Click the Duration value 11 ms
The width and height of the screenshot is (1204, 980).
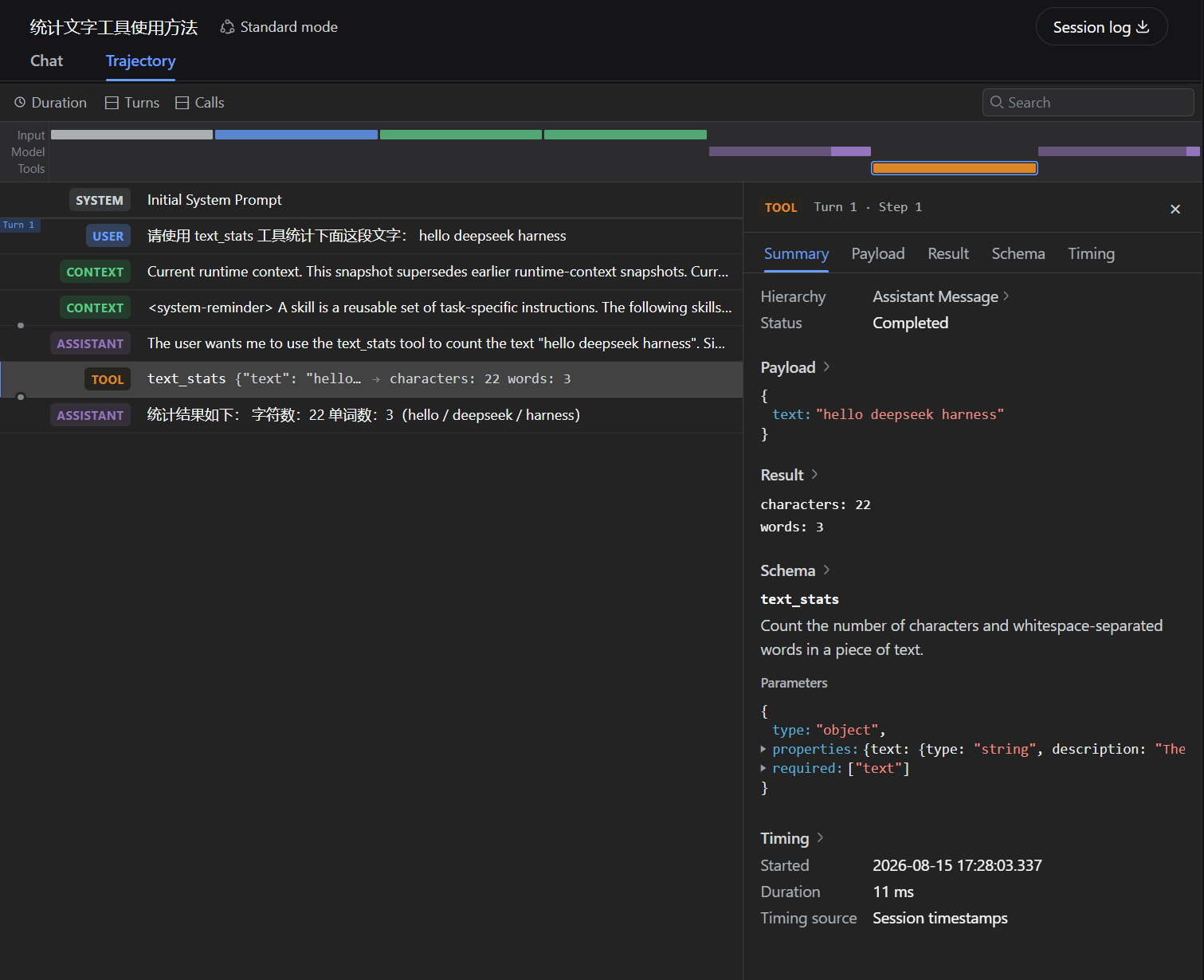(893, 892)
